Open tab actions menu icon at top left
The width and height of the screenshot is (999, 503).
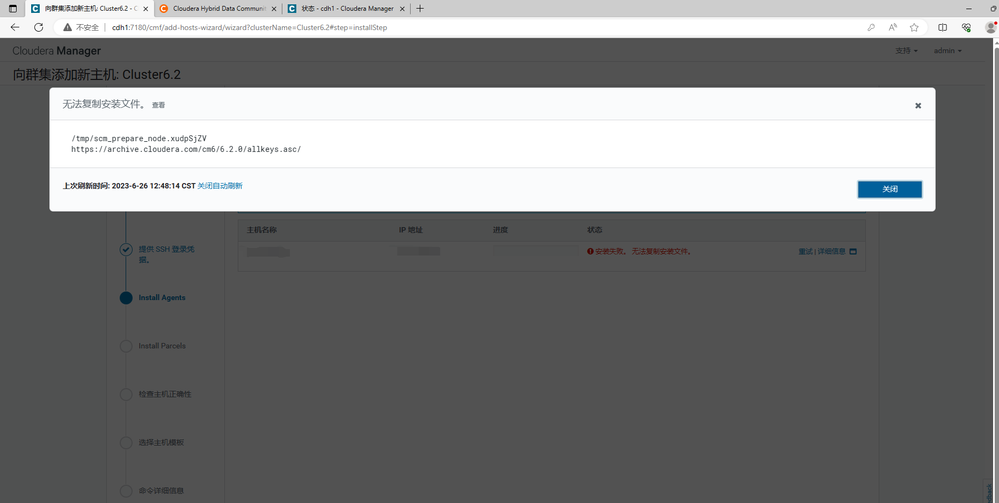tap(13, 9)
